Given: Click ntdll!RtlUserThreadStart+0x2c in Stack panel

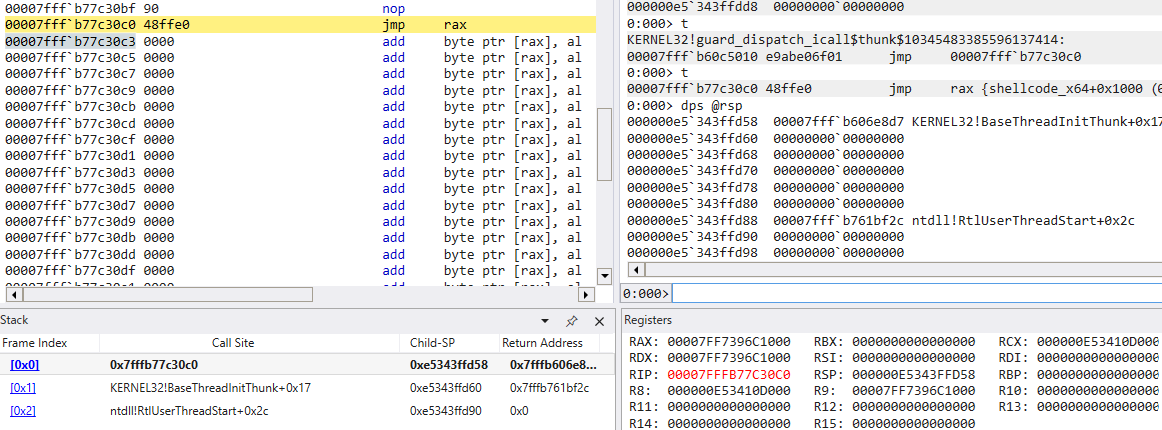Looking at the screenshot, I should coord(190,411).
